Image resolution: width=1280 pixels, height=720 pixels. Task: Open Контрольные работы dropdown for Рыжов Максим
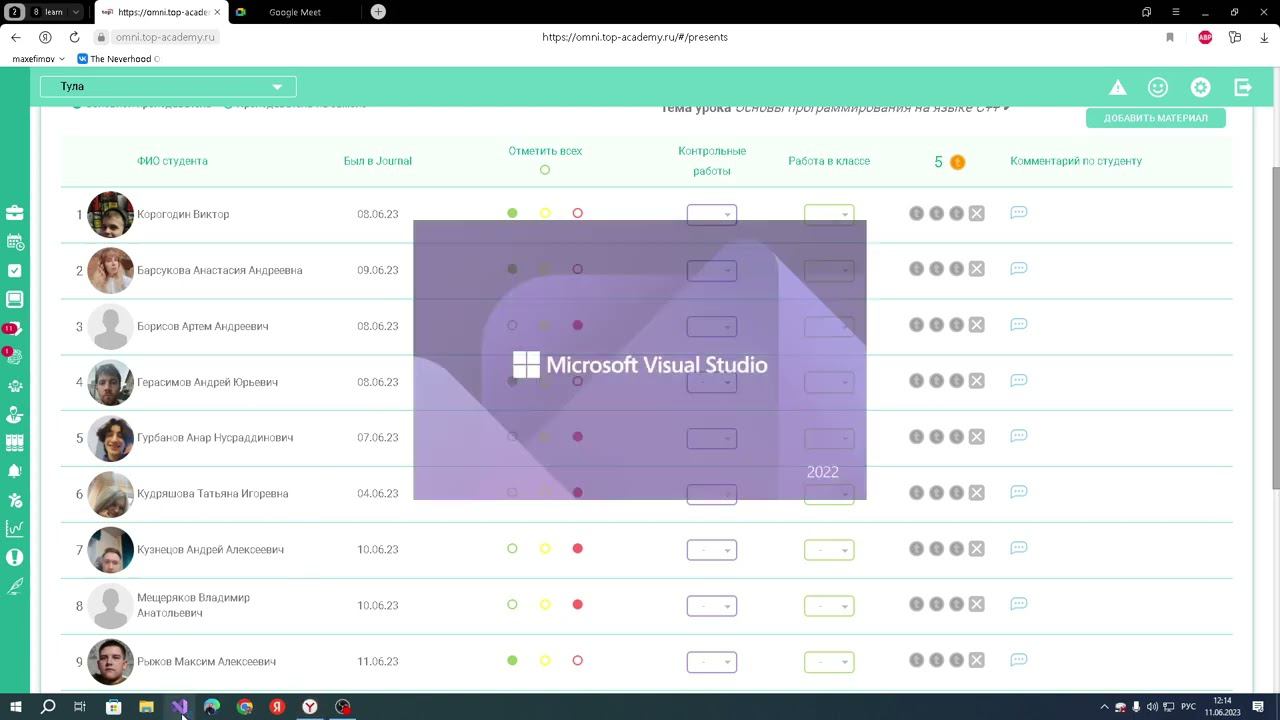pyautogui.click(x=712, y=662)
